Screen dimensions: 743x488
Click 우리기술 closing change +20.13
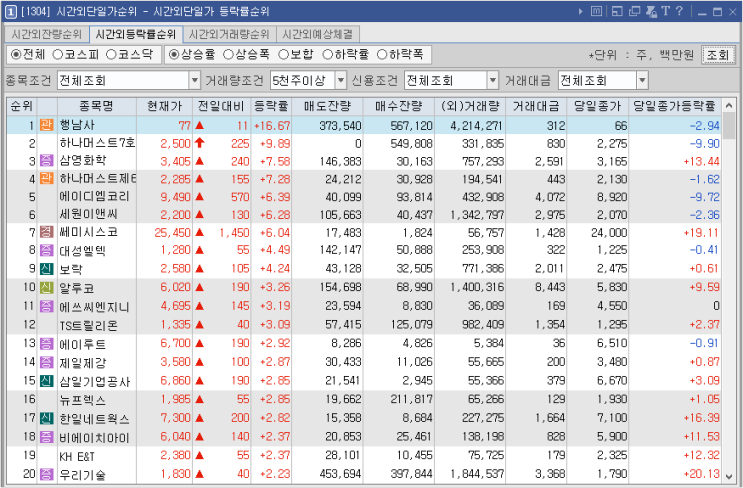701,474
